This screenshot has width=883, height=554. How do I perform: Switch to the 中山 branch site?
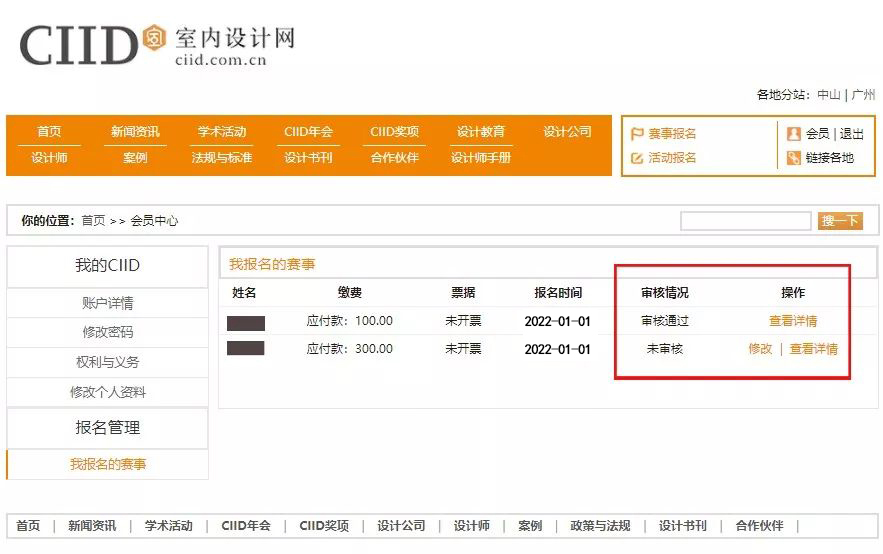pyautogui.click(x=828, y=95)
